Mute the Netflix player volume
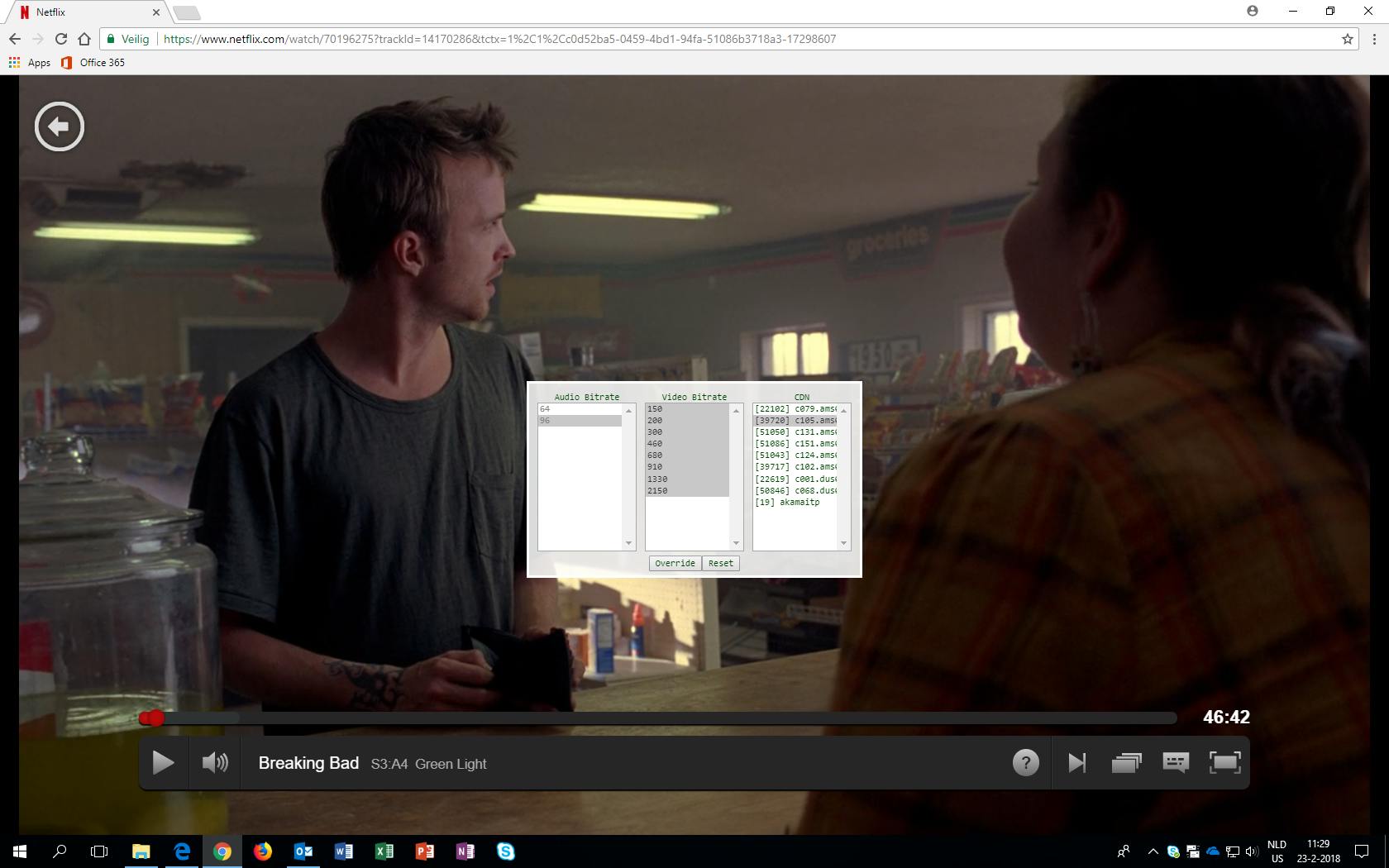This screenshot has height=868, width=1389. tap(215, 762)
